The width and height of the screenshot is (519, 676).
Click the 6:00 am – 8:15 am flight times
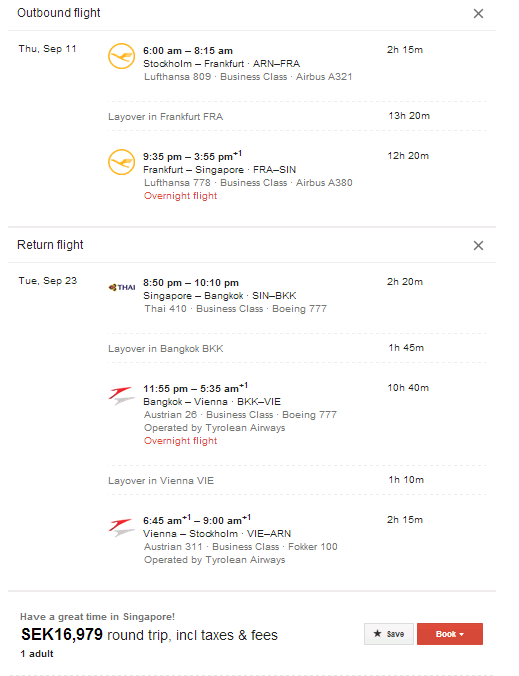[188, 51]
